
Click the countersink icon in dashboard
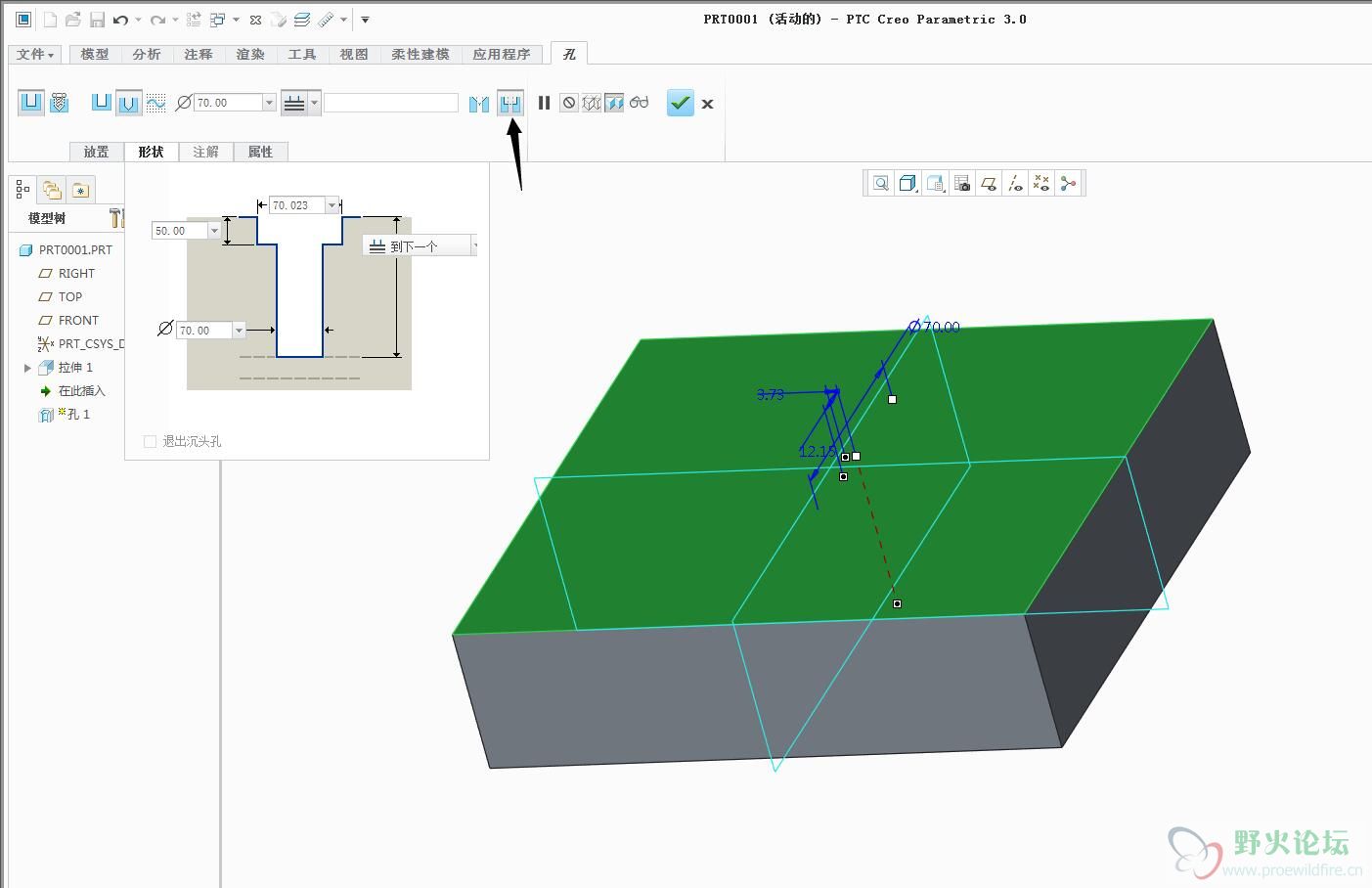[x=478, y=104]
